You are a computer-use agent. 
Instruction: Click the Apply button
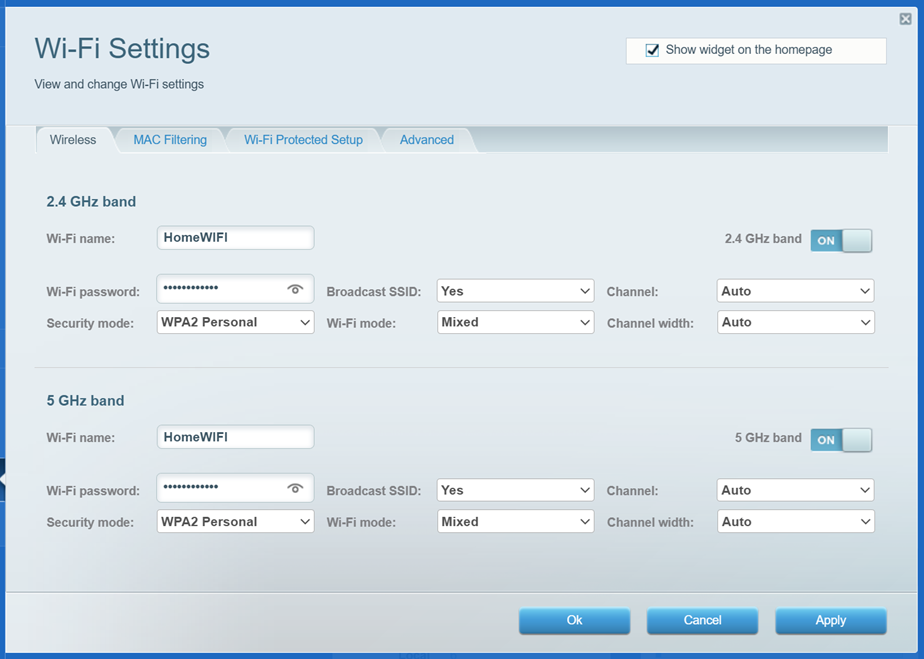[830, 621]
